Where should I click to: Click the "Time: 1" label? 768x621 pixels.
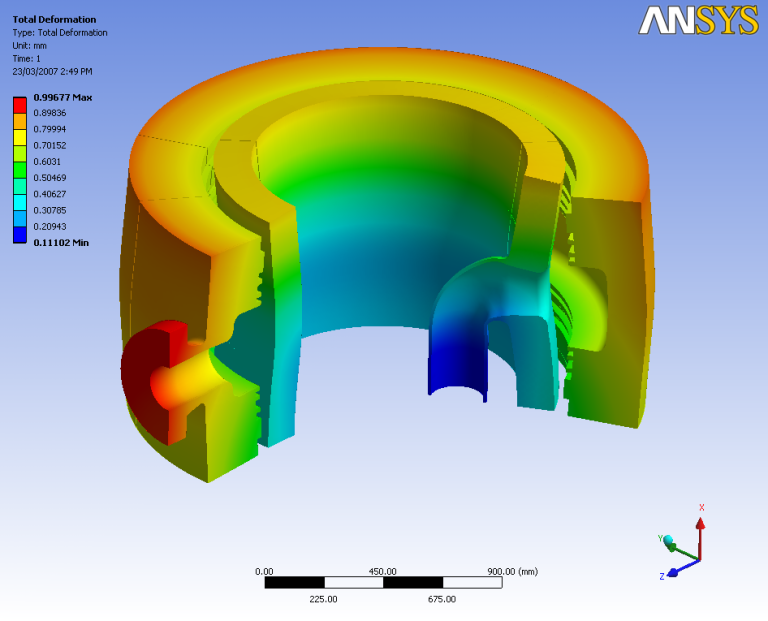click(27, 58)
